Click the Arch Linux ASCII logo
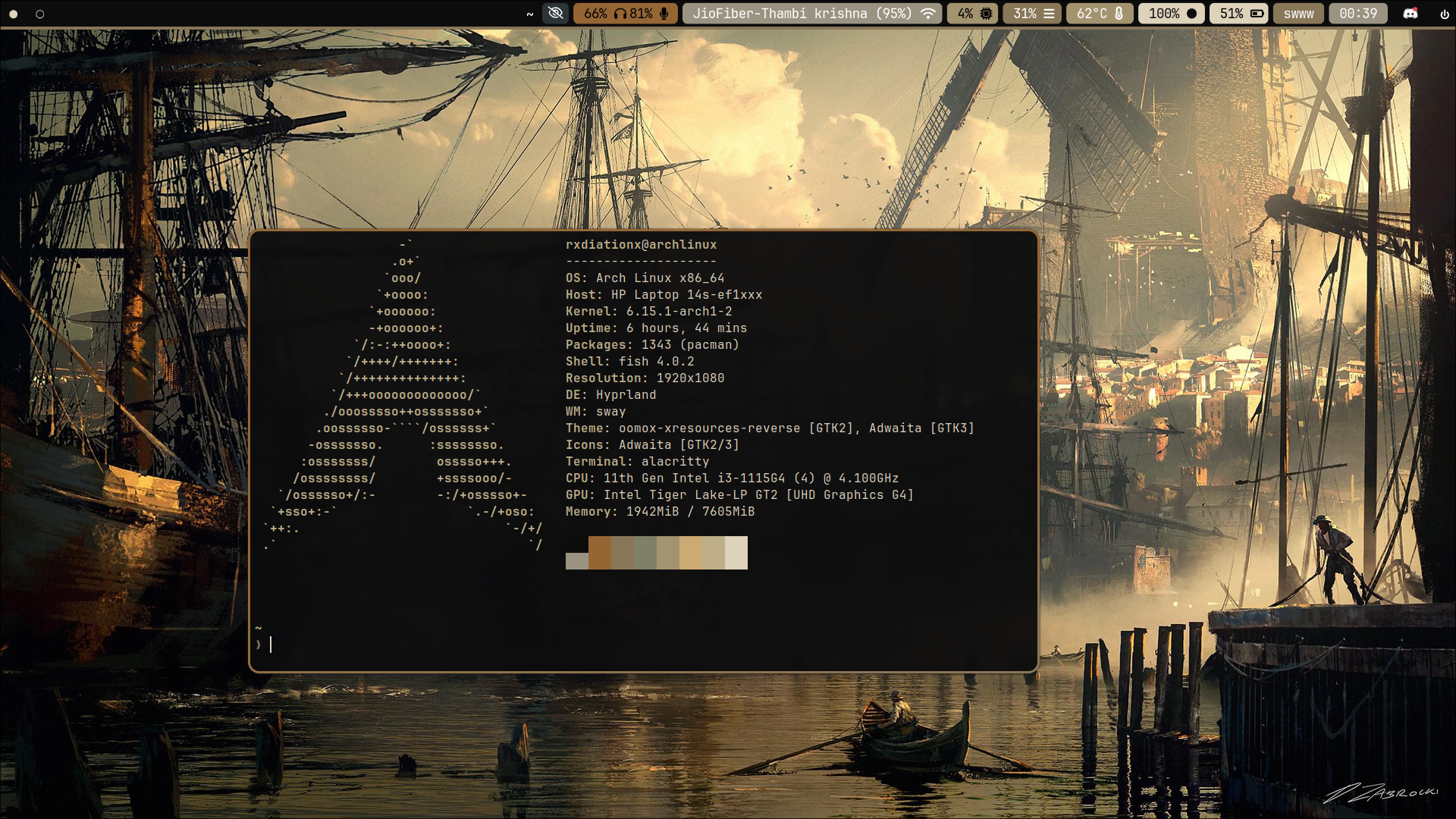This screenshot has height=819, width=1456. click(403, 394)
